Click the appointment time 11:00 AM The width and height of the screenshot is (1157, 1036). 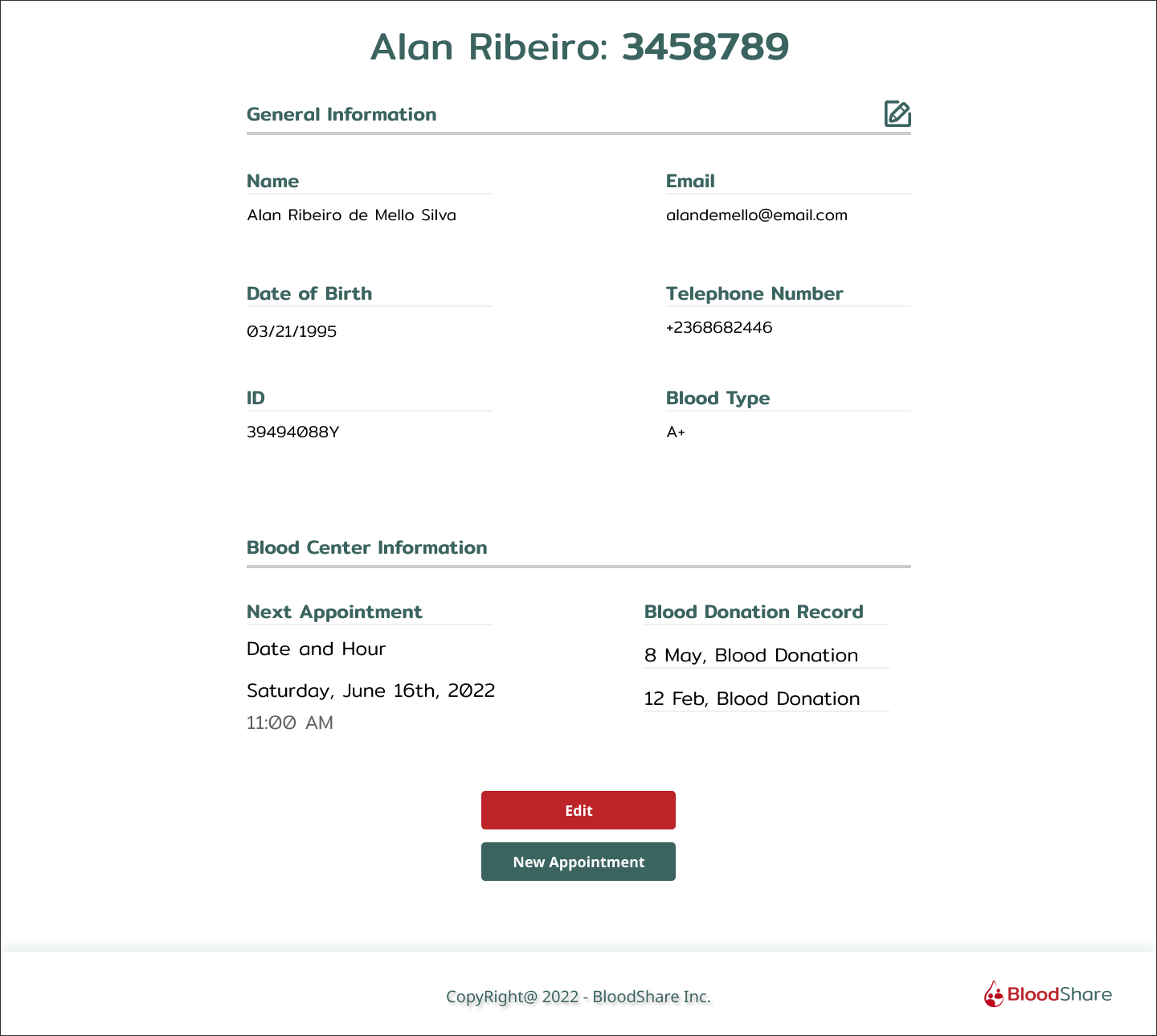point(289,723)
